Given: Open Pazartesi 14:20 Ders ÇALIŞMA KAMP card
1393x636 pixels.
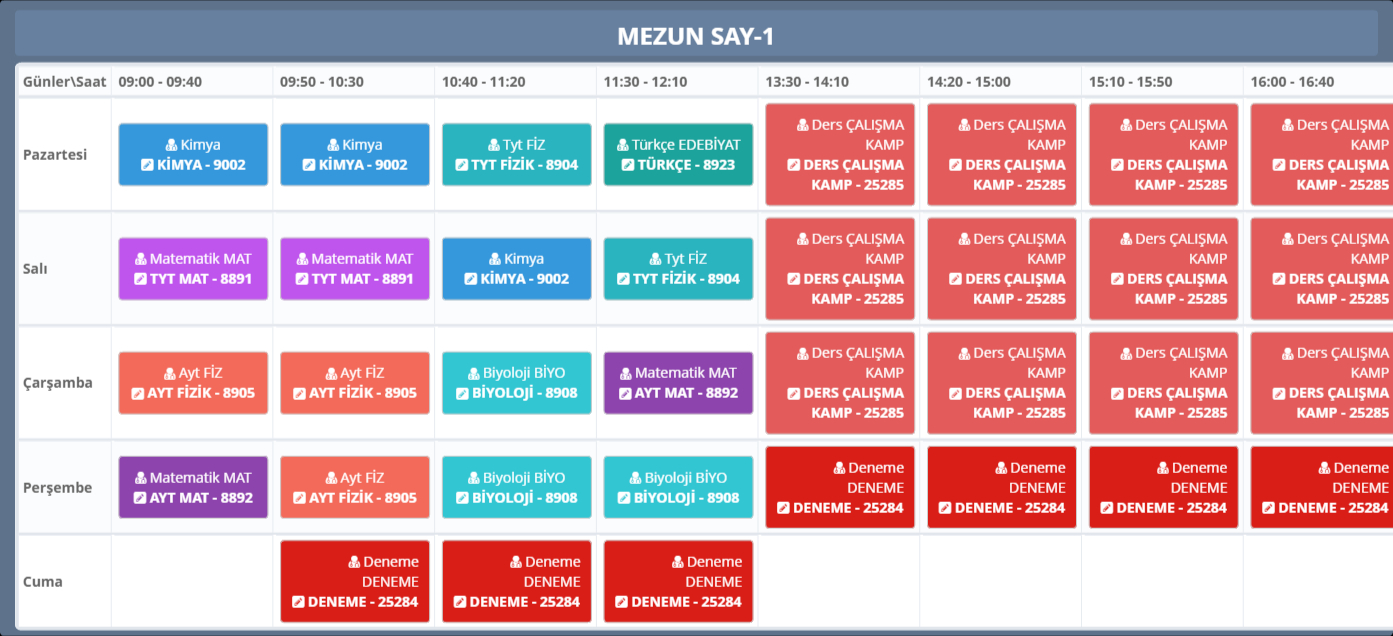Looking at the screenshot, I should tap(1001, 154).
